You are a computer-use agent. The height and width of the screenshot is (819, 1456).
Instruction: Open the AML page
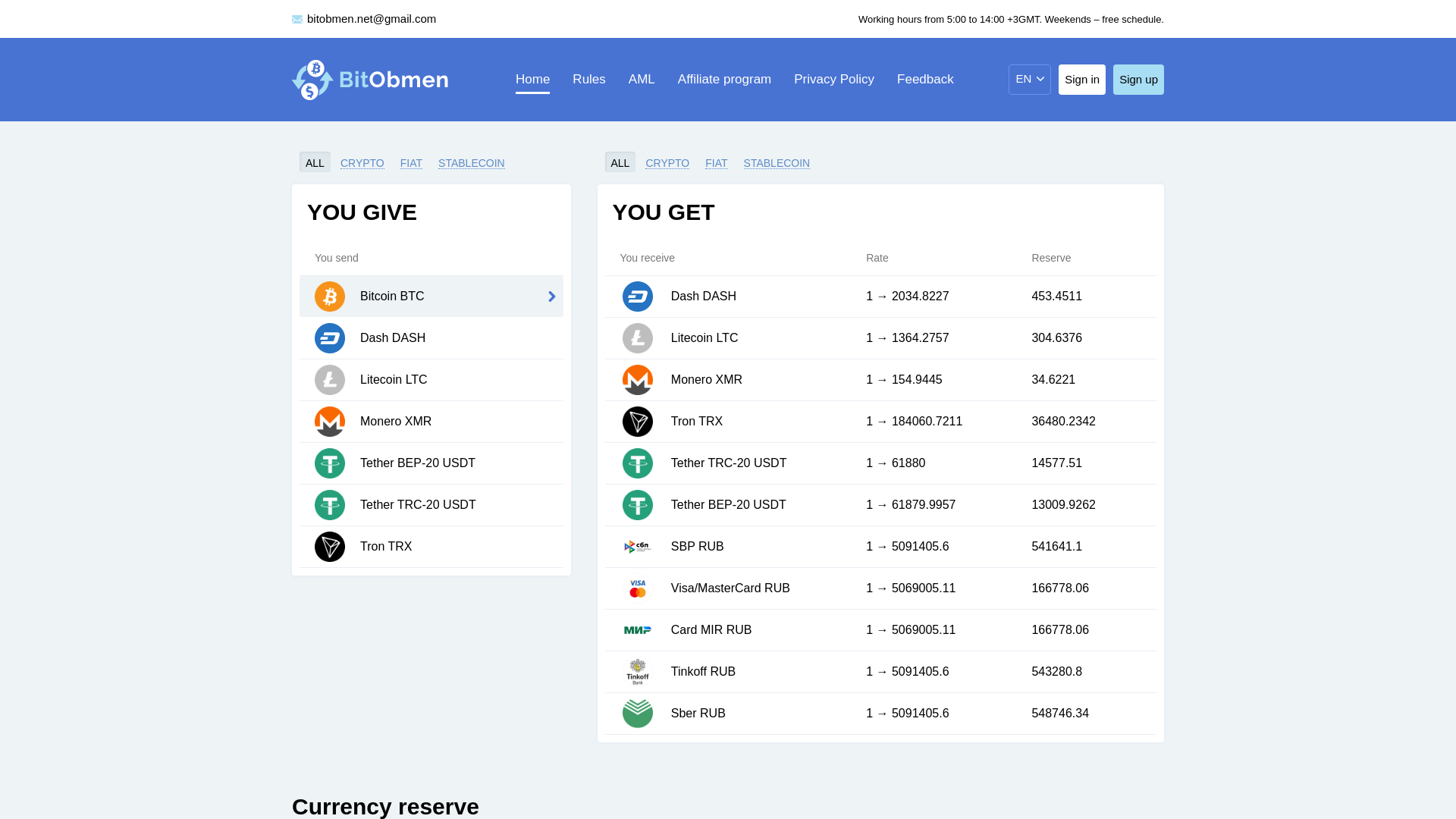click(x=642, y=80)
